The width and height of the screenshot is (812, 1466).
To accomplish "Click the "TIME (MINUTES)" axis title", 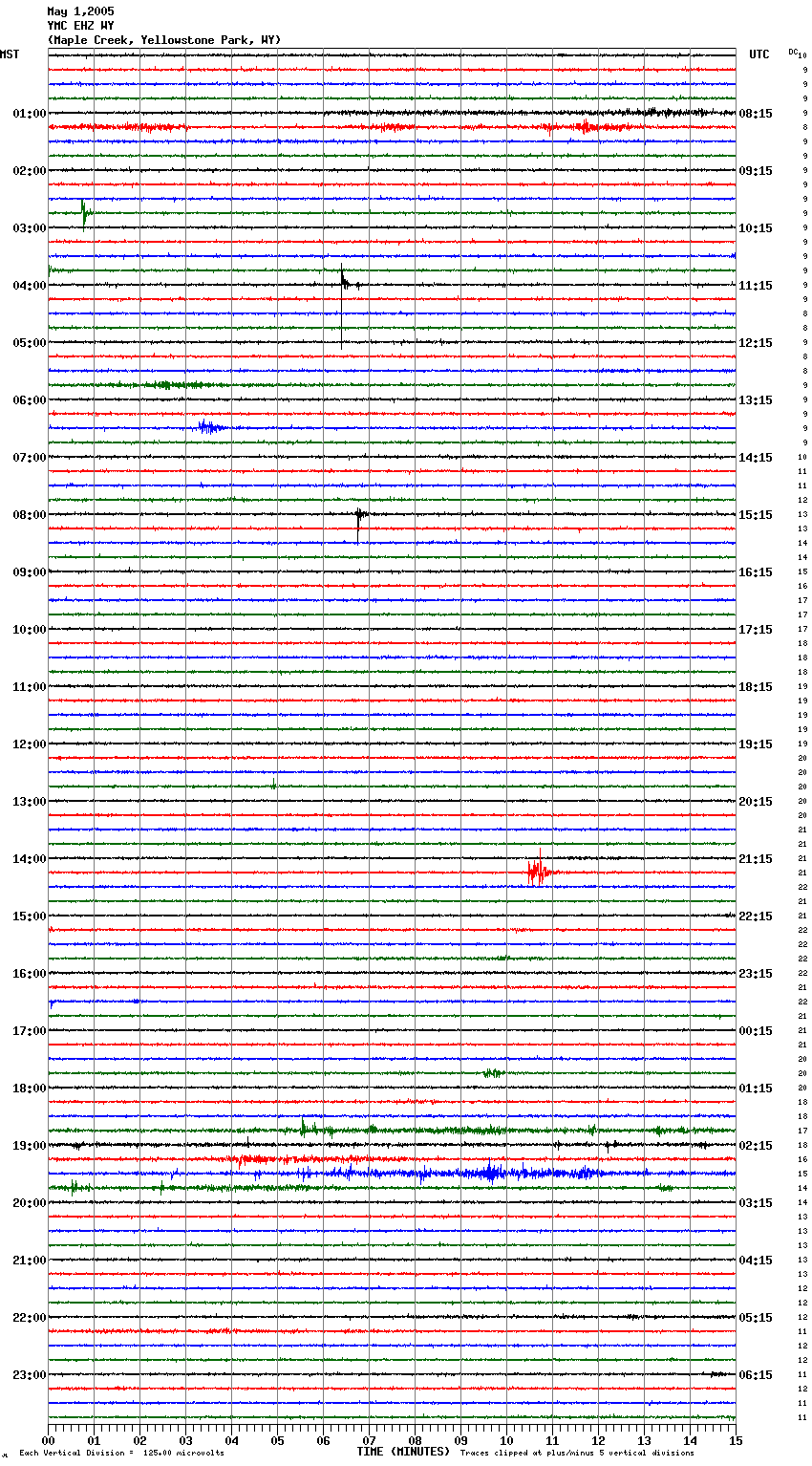I will (x=403, y=1452).
